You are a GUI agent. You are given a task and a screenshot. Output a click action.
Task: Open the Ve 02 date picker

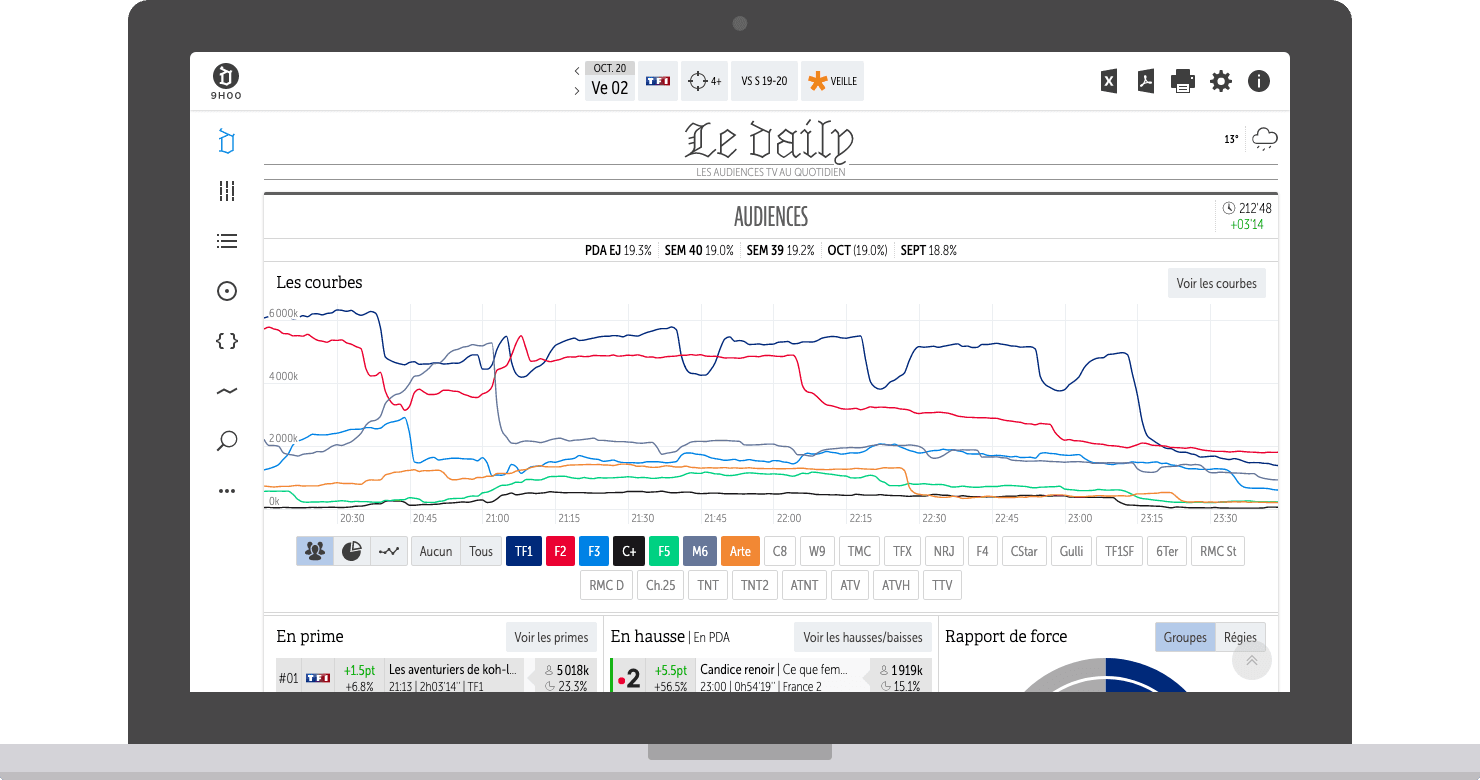[x=610, y=81]
